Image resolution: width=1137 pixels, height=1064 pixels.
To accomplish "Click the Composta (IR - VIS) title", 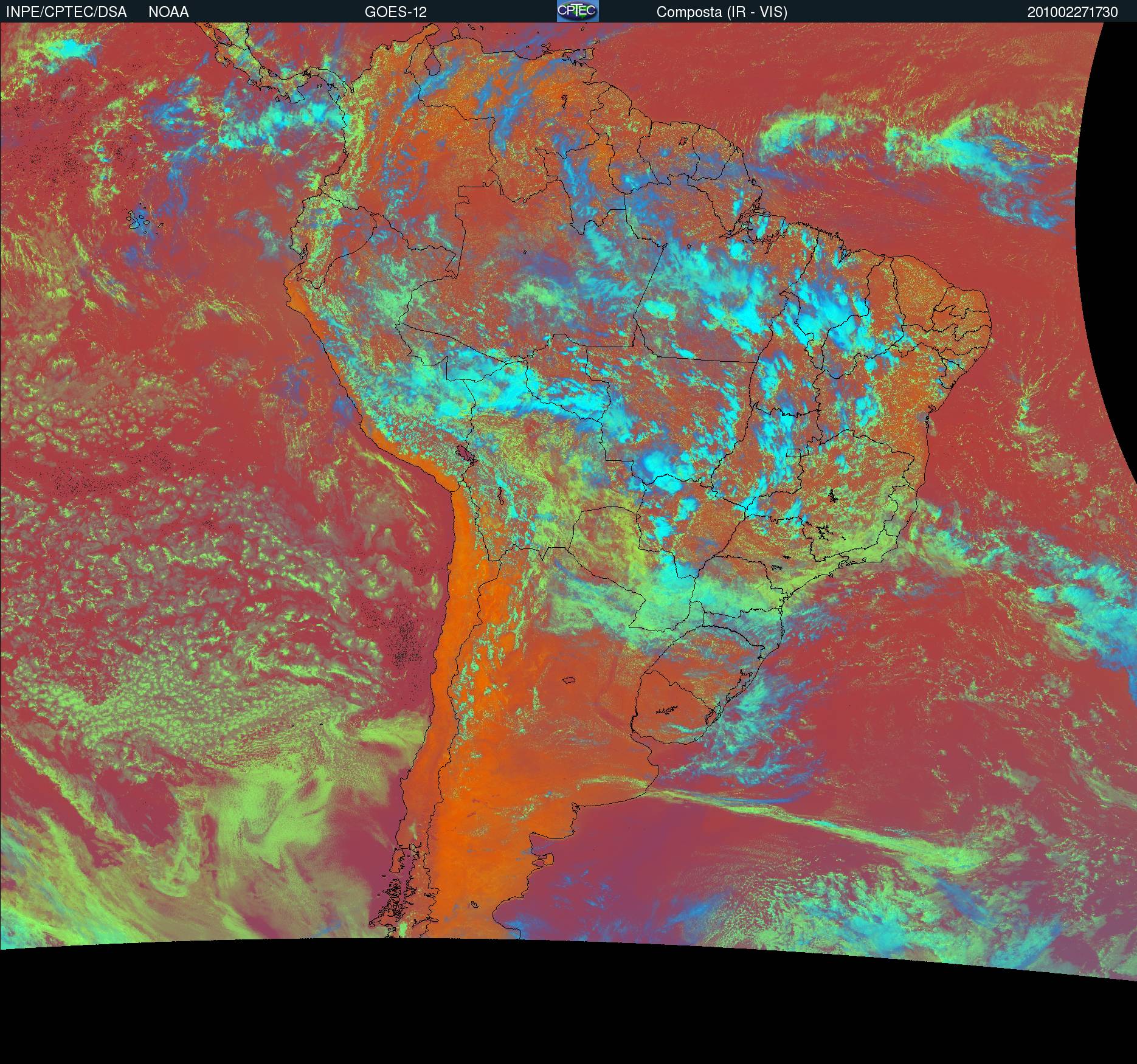I will click(722, 12).
